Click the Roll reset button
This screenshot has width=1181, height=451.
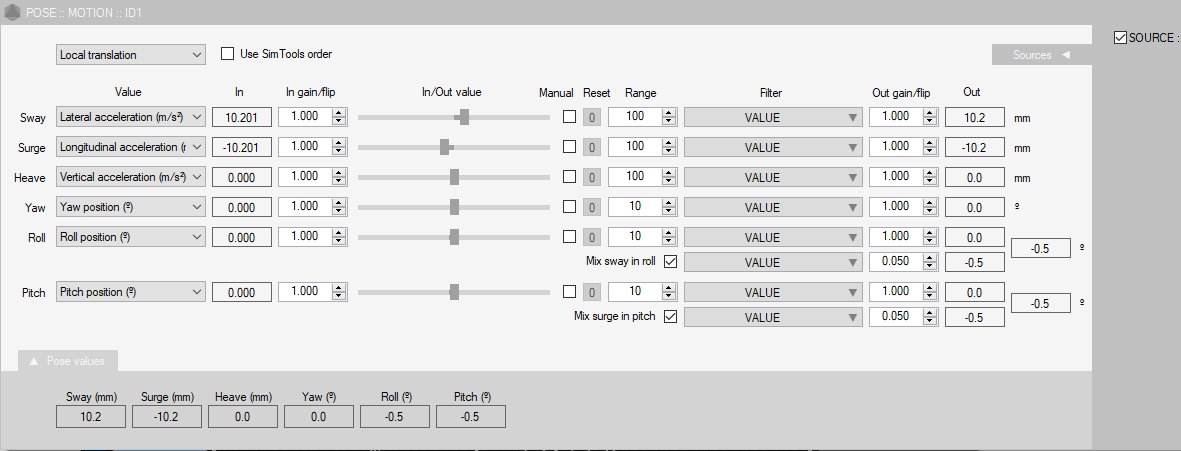tap(592, 238)
